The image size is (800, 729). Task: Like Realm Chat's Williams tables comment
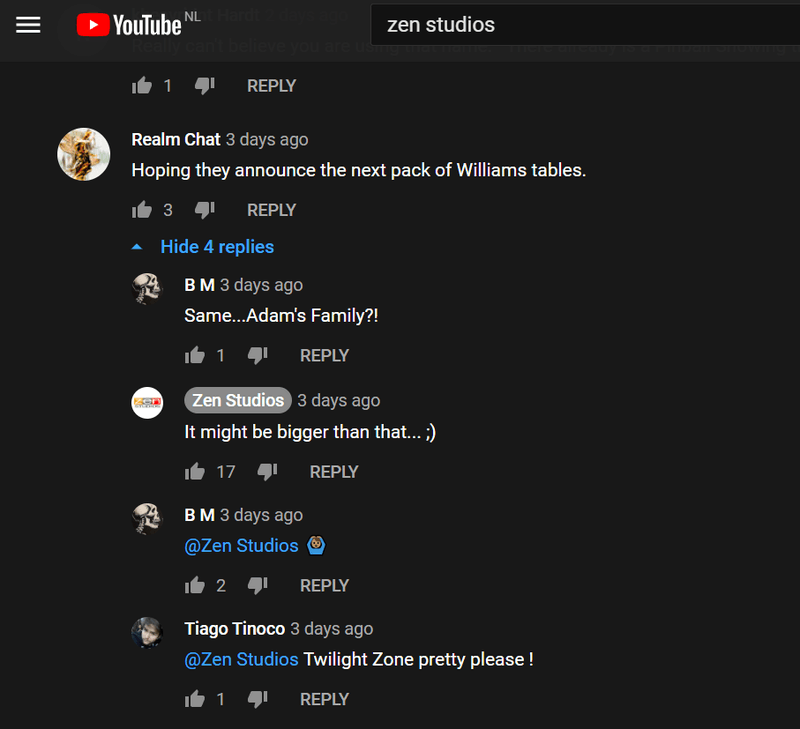coord(142,210)
